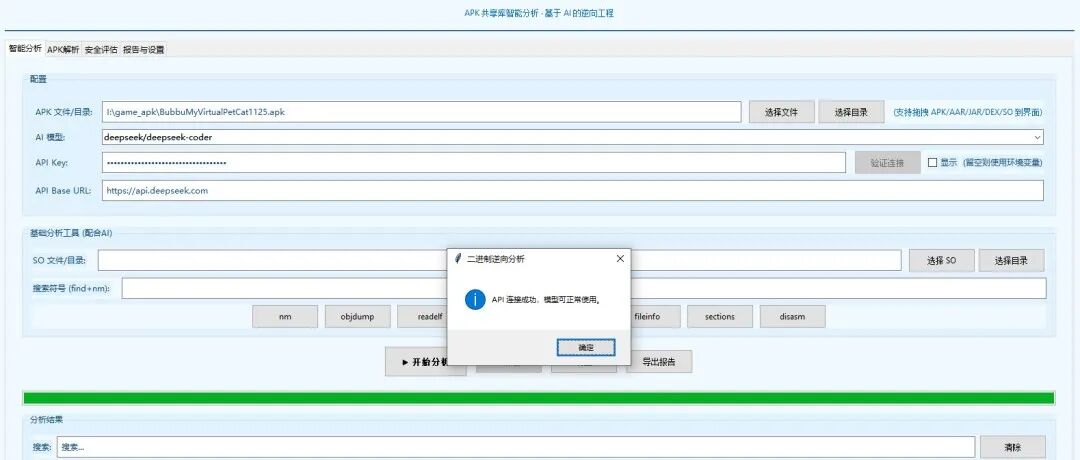Click the blue info icon in the dialog
The width and height of the screenshot is (1080, 460).
pyautogui.click(x=475, y=300)
